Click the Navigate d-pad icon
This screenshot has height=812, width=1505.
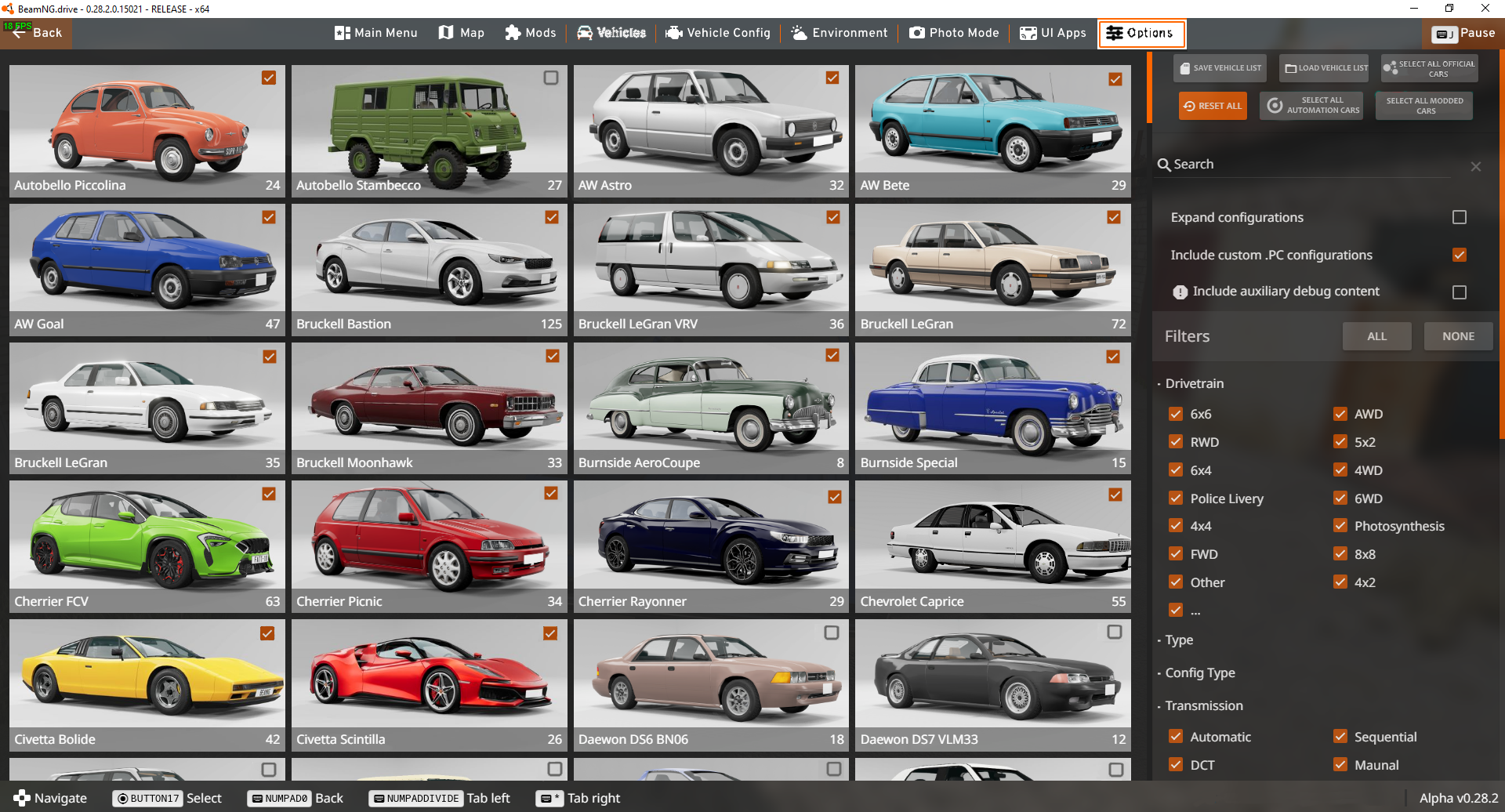point(22,798)
